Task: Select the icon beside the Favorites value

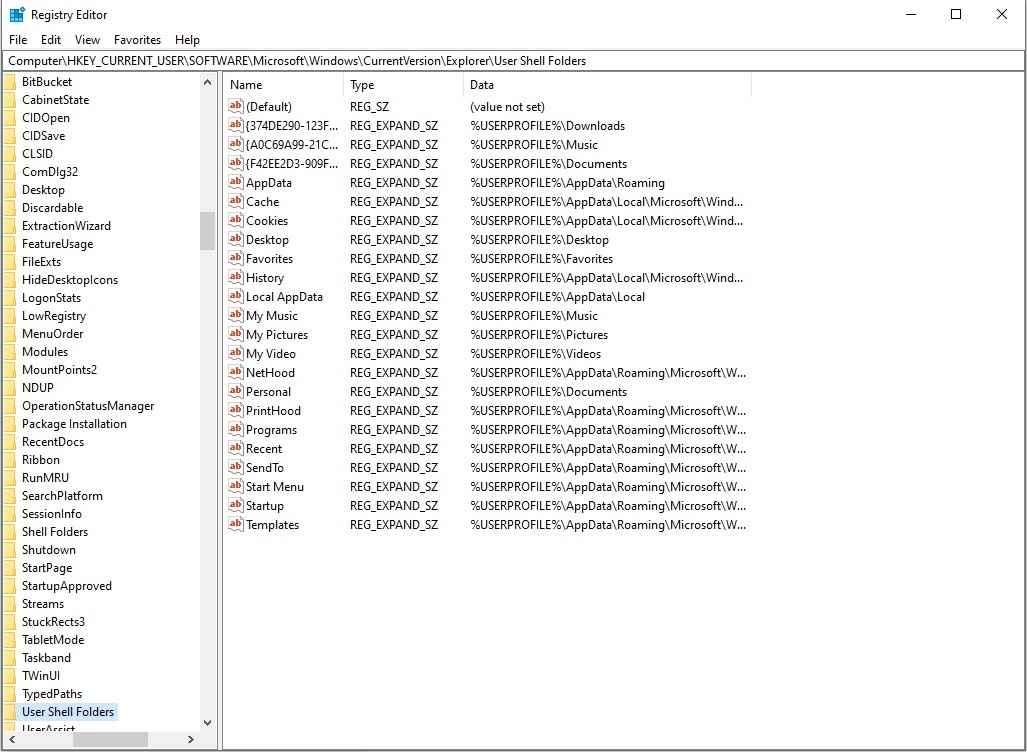Action: 236,258
